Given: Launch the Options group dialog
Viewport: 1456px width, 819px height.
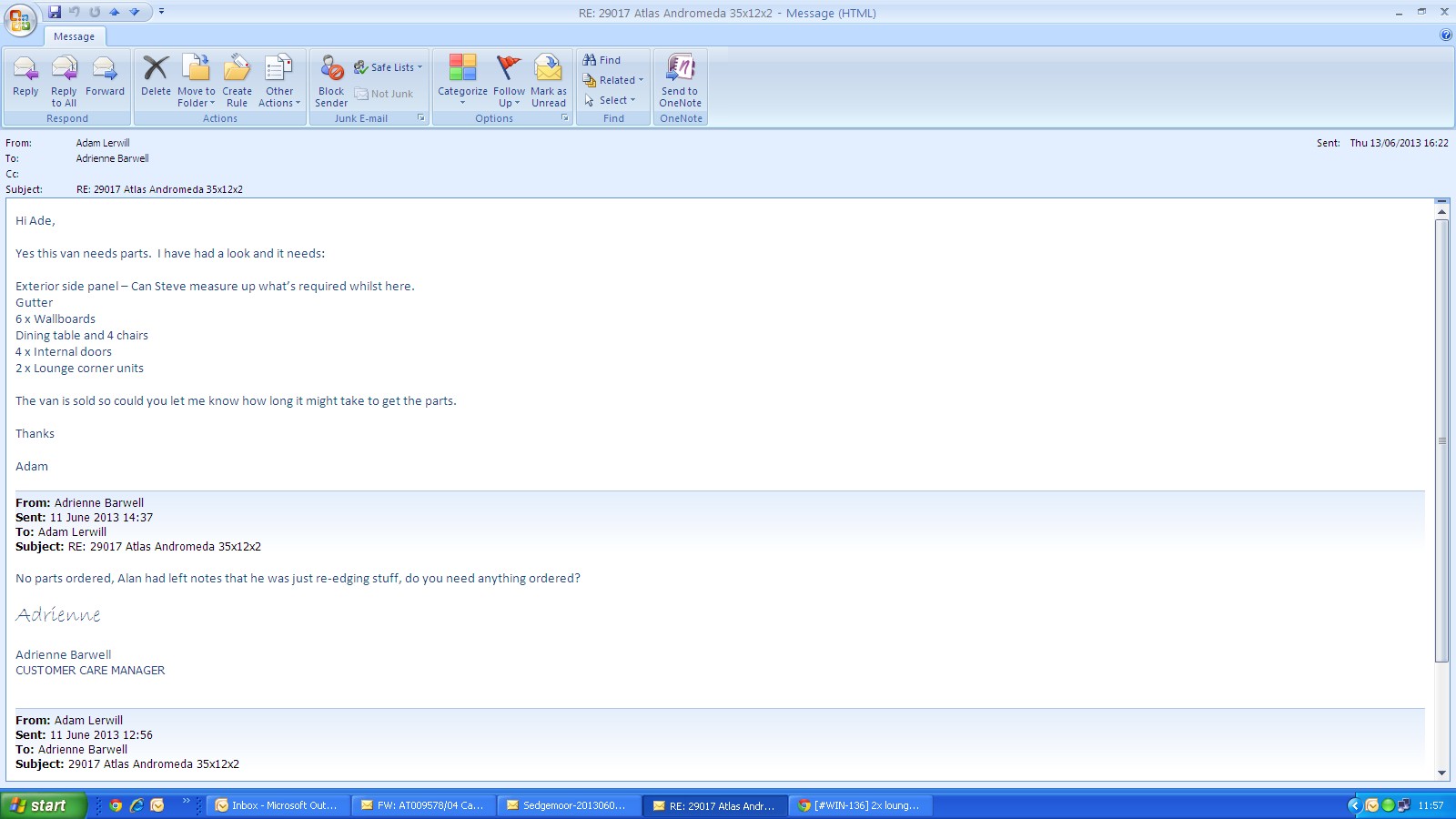Looking at the screenshot, I should pos(565,118).
